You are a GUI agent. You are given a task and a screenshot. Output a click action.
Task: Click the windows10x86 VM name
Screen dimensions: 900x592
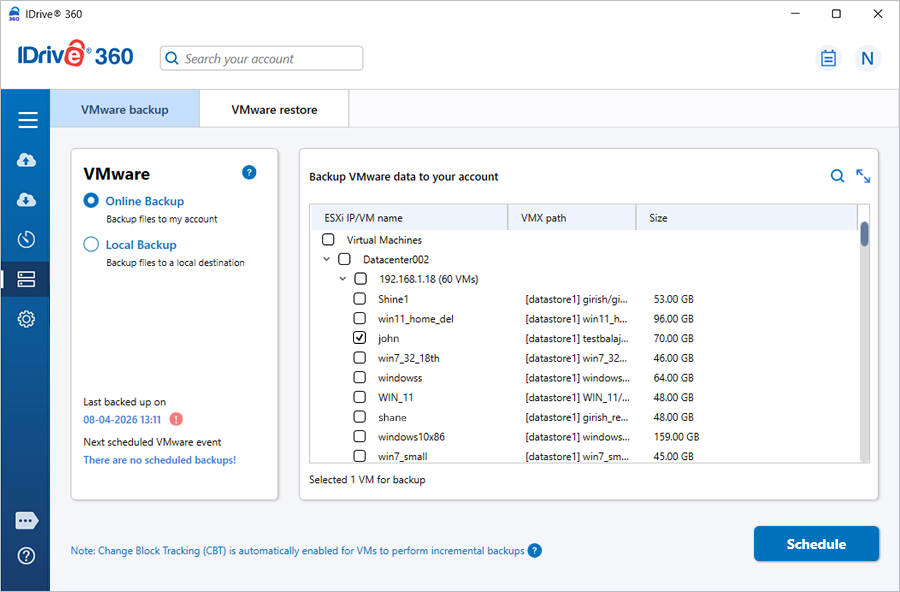point(411,437)
